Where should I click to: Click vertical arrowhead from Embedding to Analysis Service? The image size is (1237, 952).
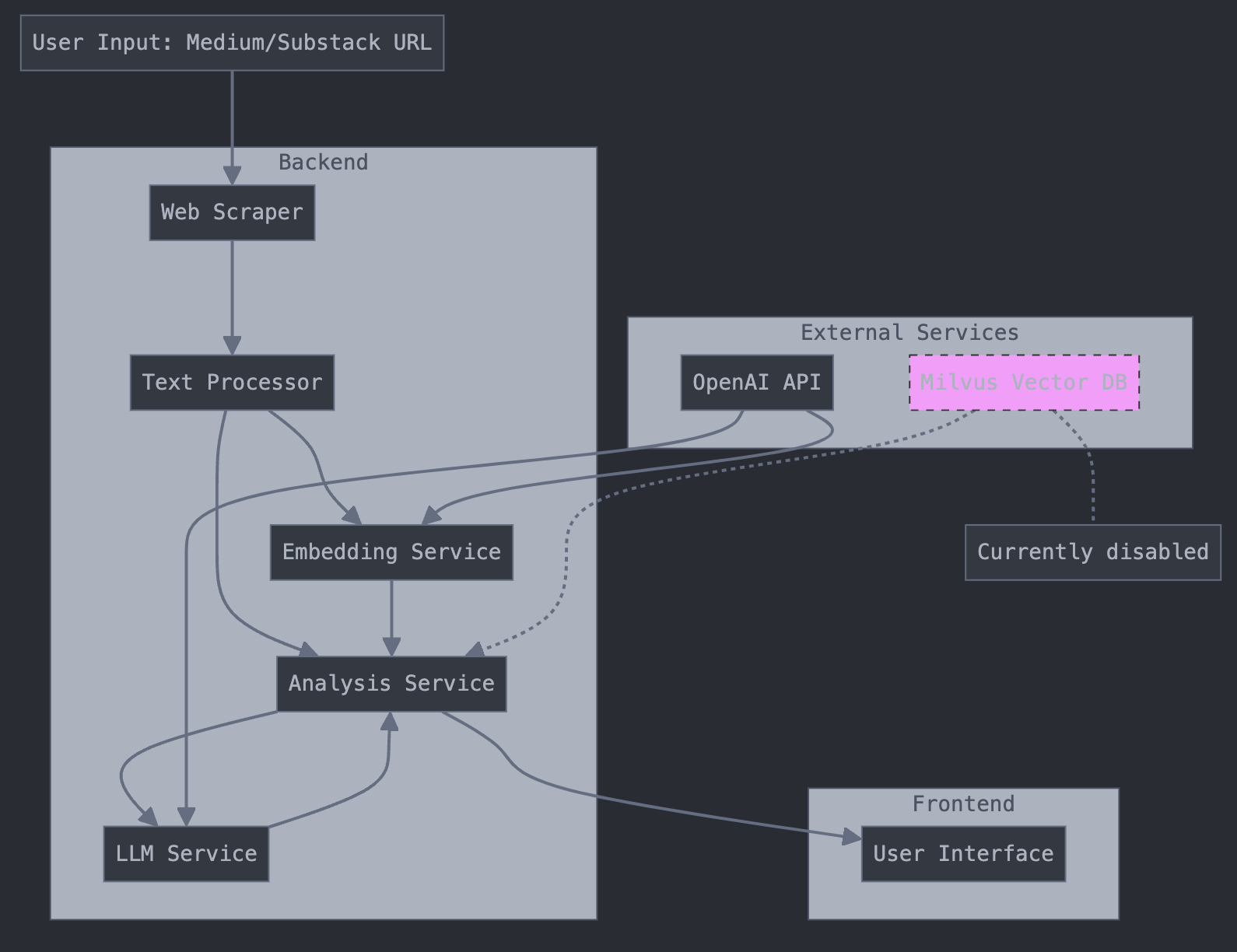pos(391,647)
